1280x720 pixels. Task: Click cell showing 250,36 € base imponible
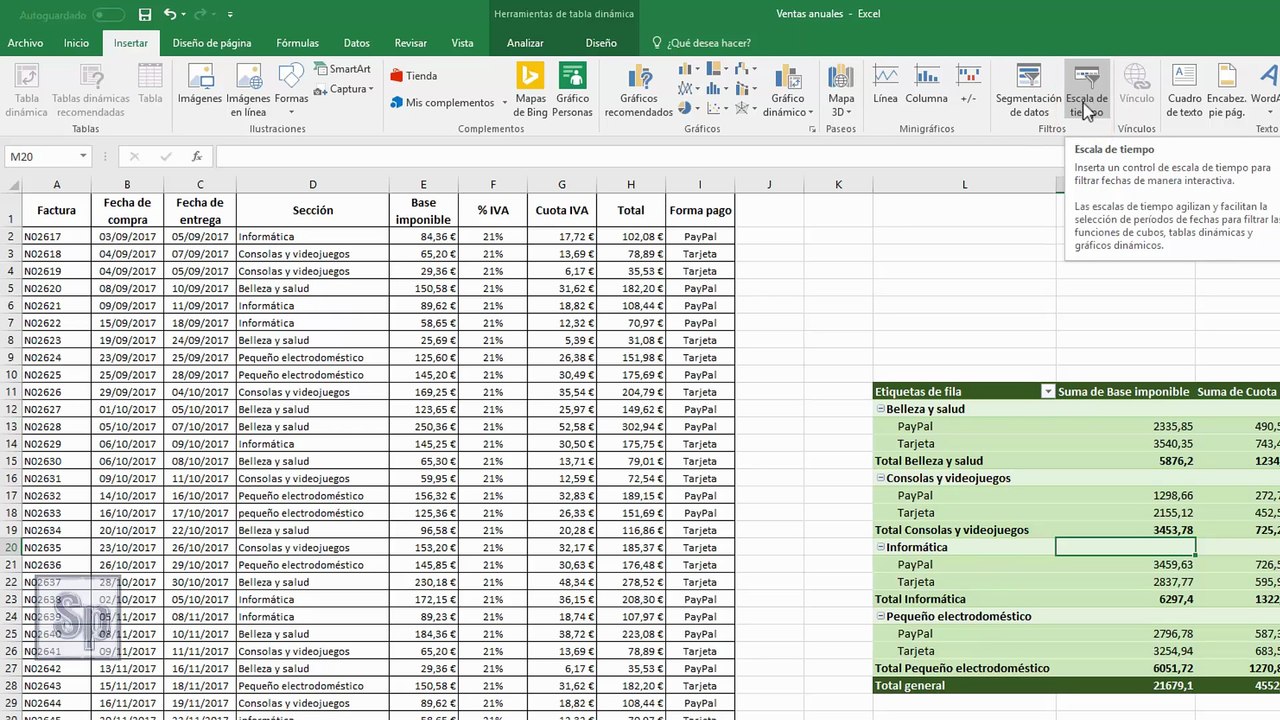[x=424, y=427]
